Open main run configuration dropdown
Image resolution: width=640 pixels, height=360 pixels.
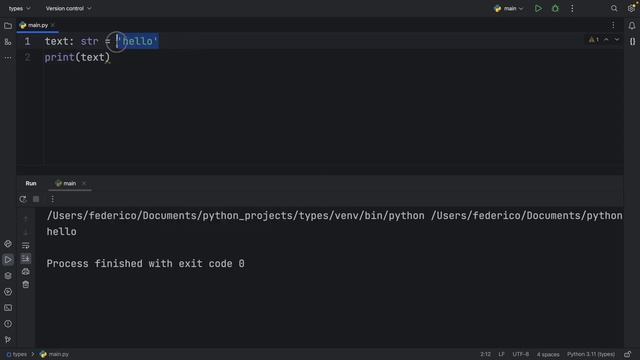(x=508, y=9)
